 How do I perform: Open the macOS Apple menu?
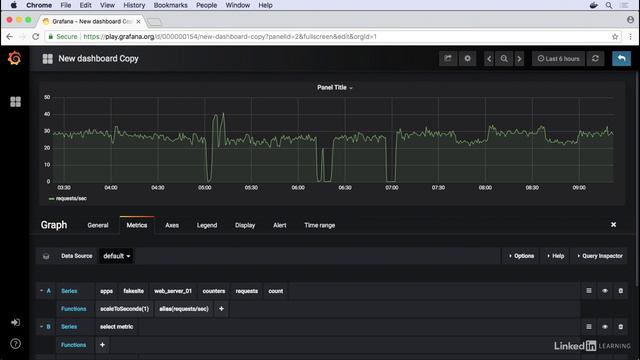13,5
